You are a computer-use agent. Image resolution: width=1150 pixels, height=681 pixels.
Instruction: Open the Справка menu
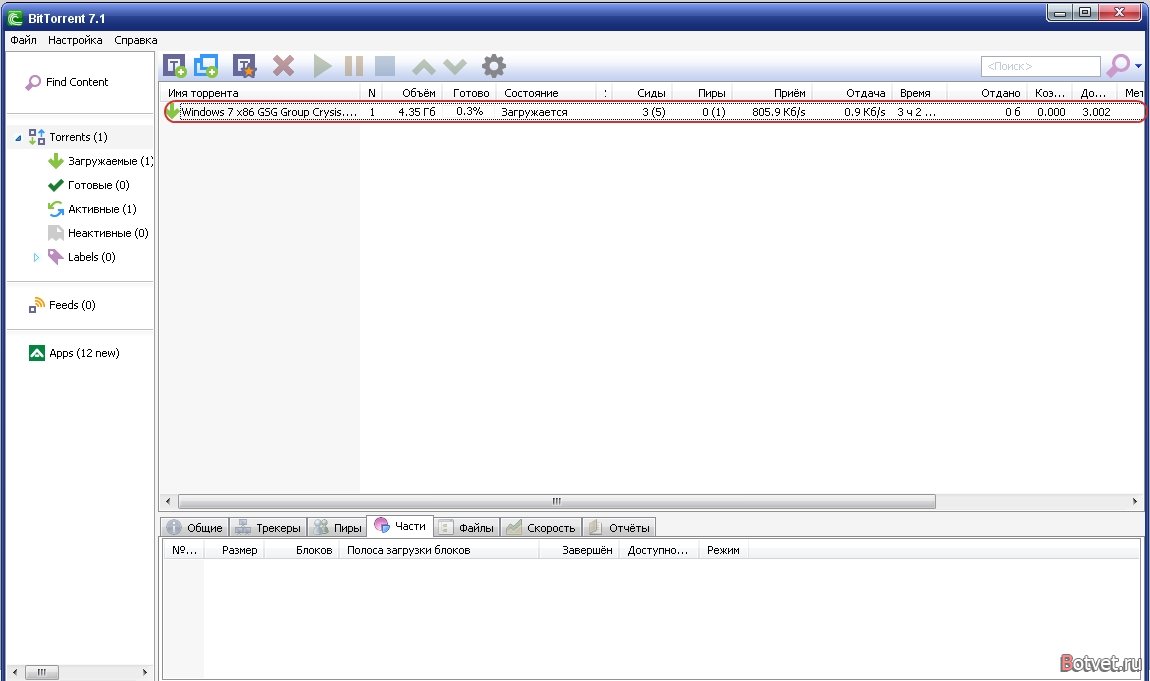point(136,40)
